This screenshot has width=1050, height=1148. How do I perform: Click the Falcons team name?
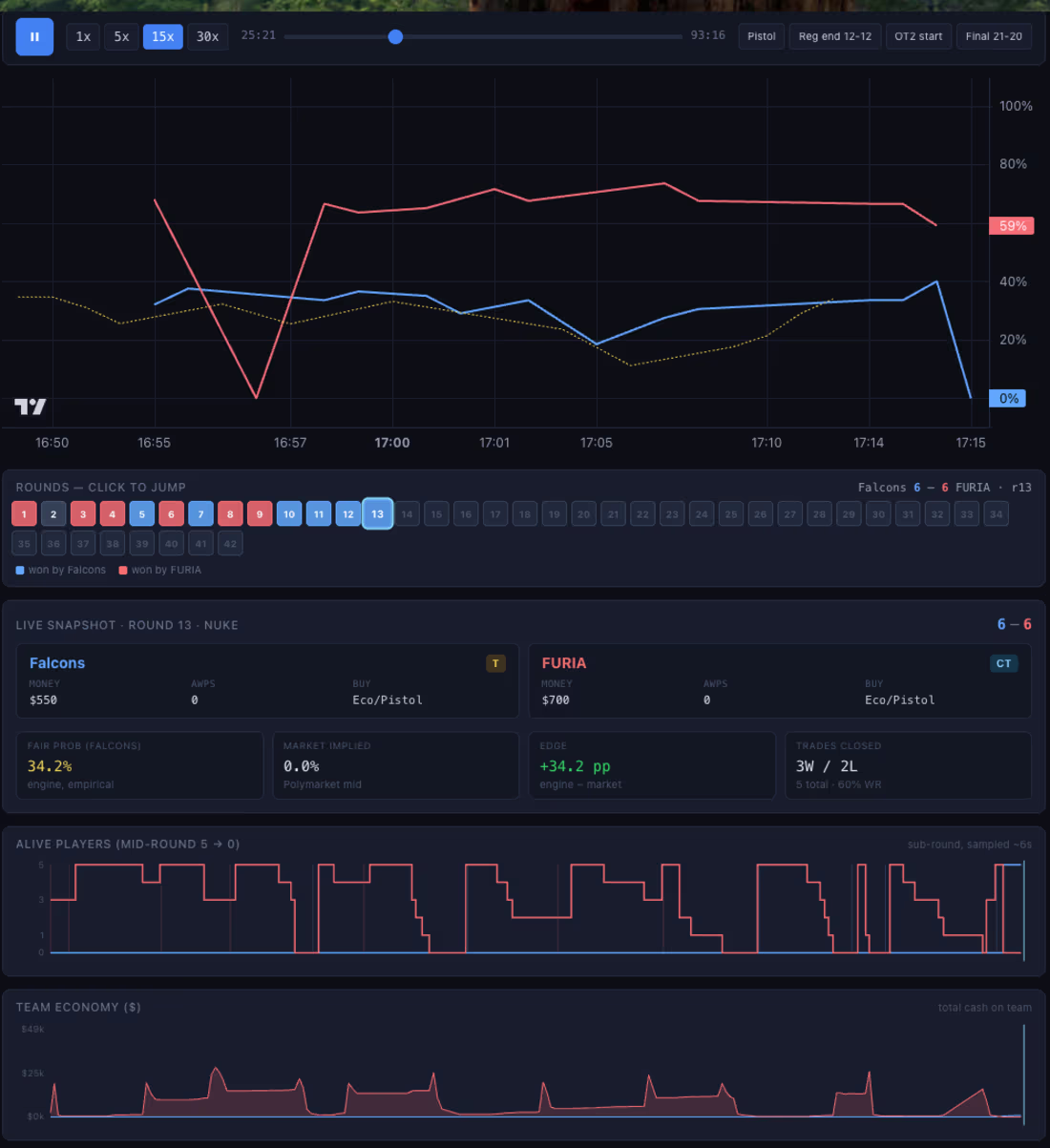(x=57, y=663)
